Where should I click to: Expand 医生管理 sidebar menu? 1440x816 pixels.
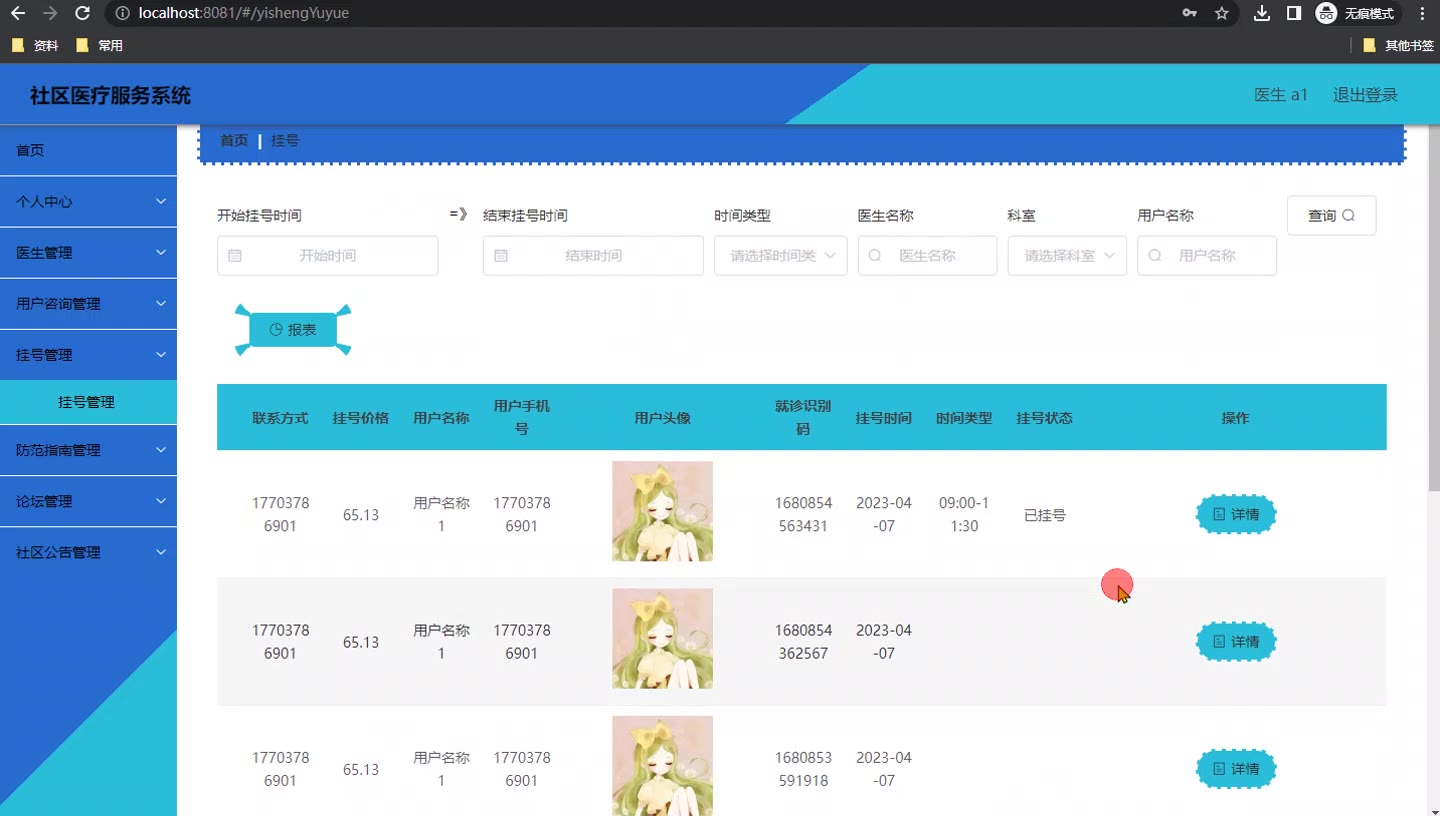coord(88,253)
